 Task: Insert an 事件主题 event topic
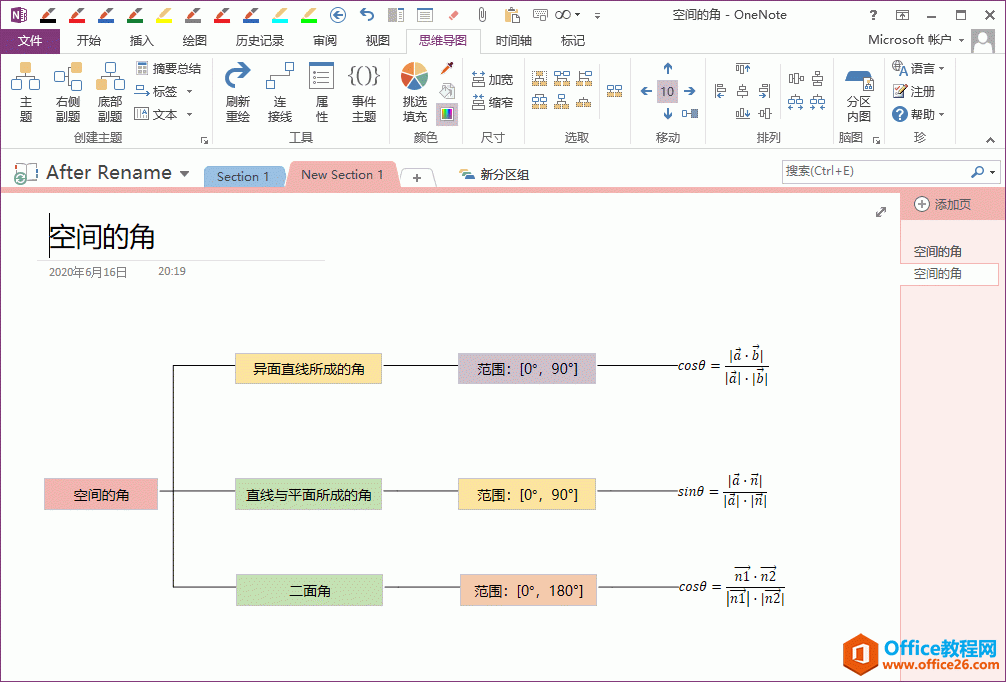pyautogui.click(x=363, y=91)
